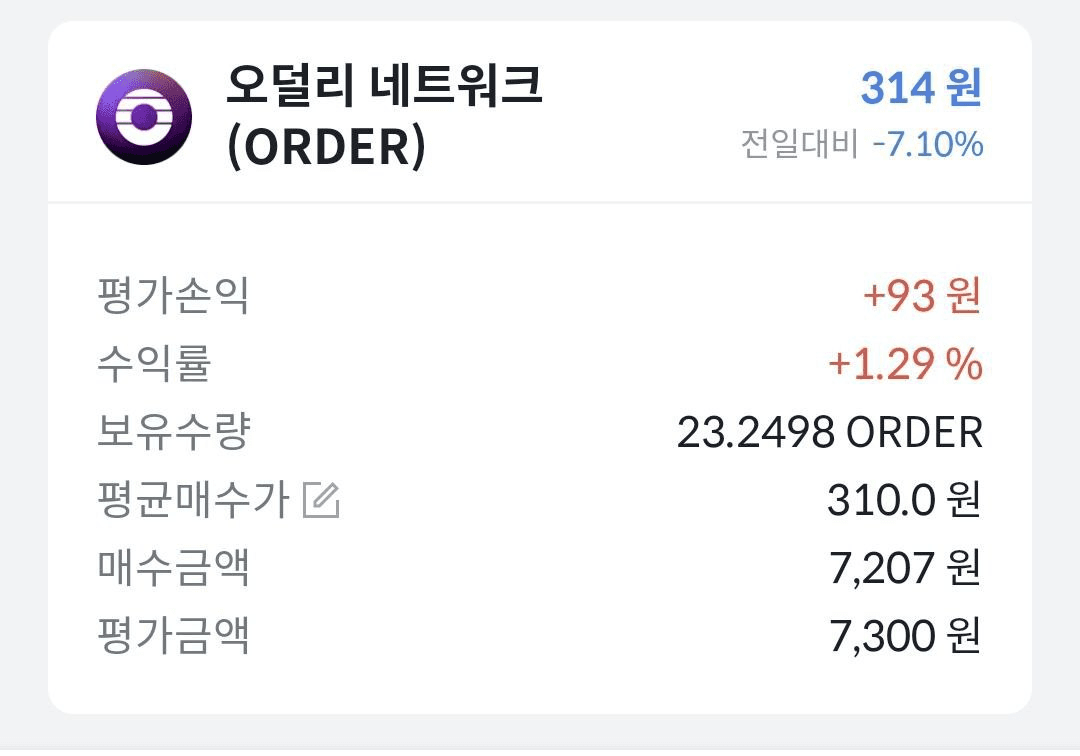Click the pencil edit icon beside 평균매수가

(x=322, y=500)
